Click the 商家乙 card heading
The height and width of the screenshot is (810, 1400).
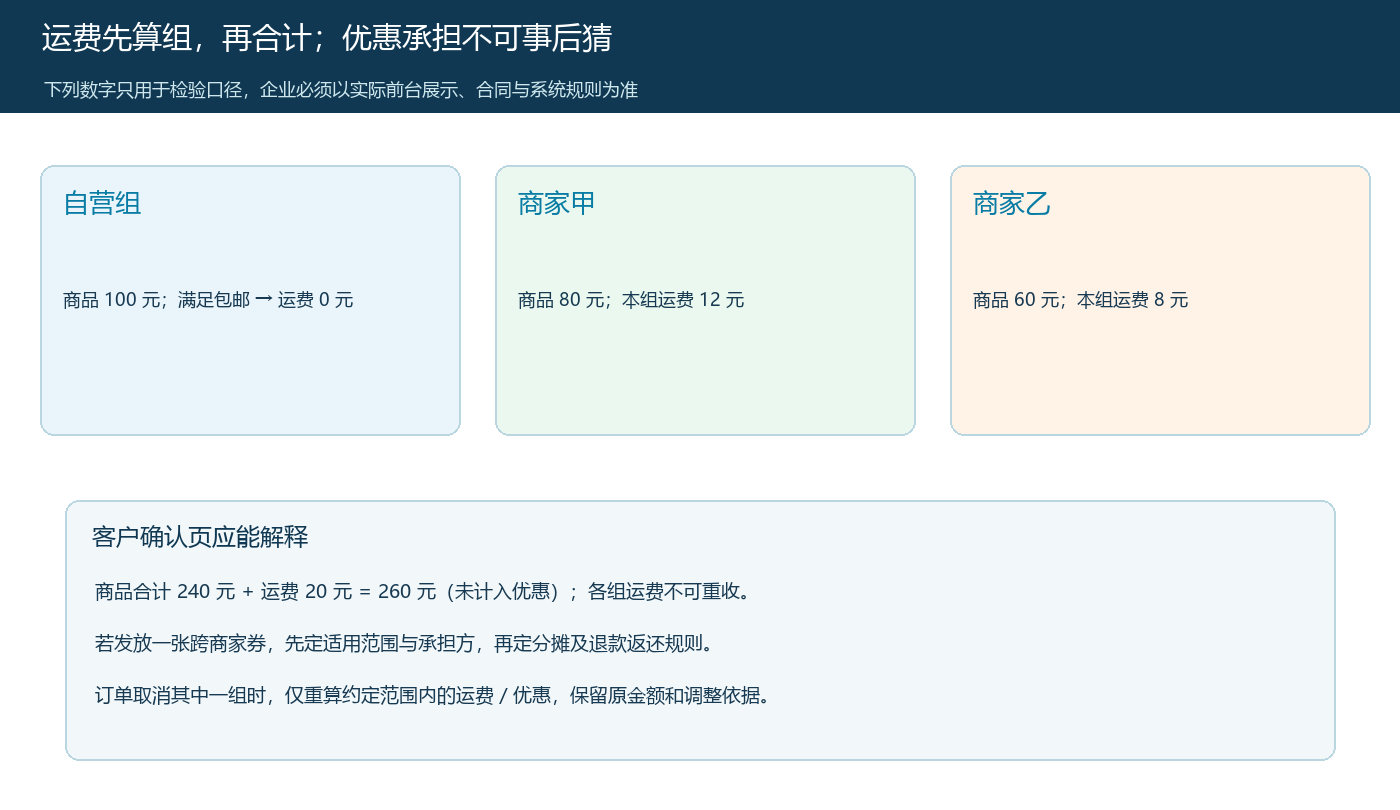coord(1012,204)
